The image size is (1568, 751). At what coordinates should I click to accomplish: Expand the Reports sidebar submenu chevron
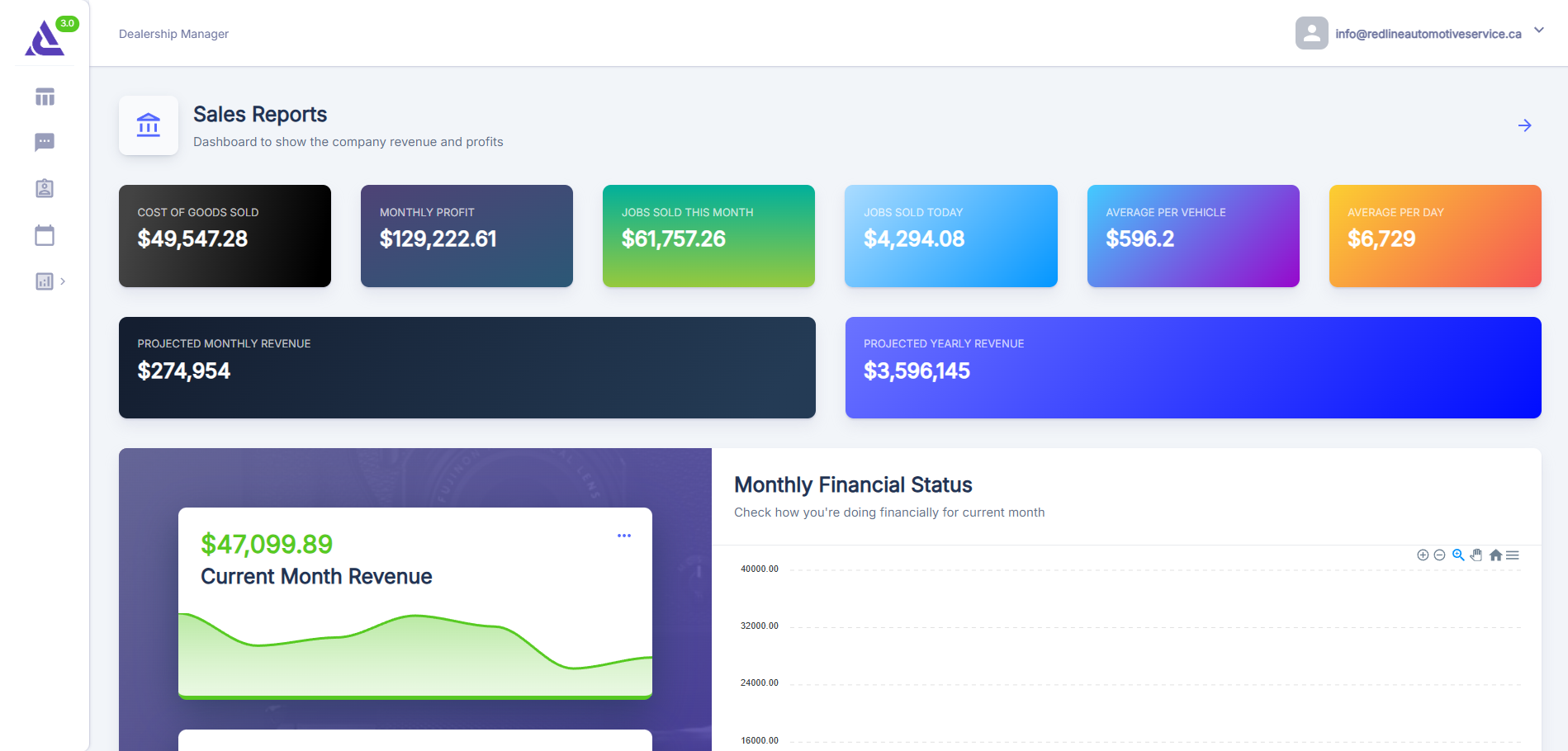tap(63, 281)
